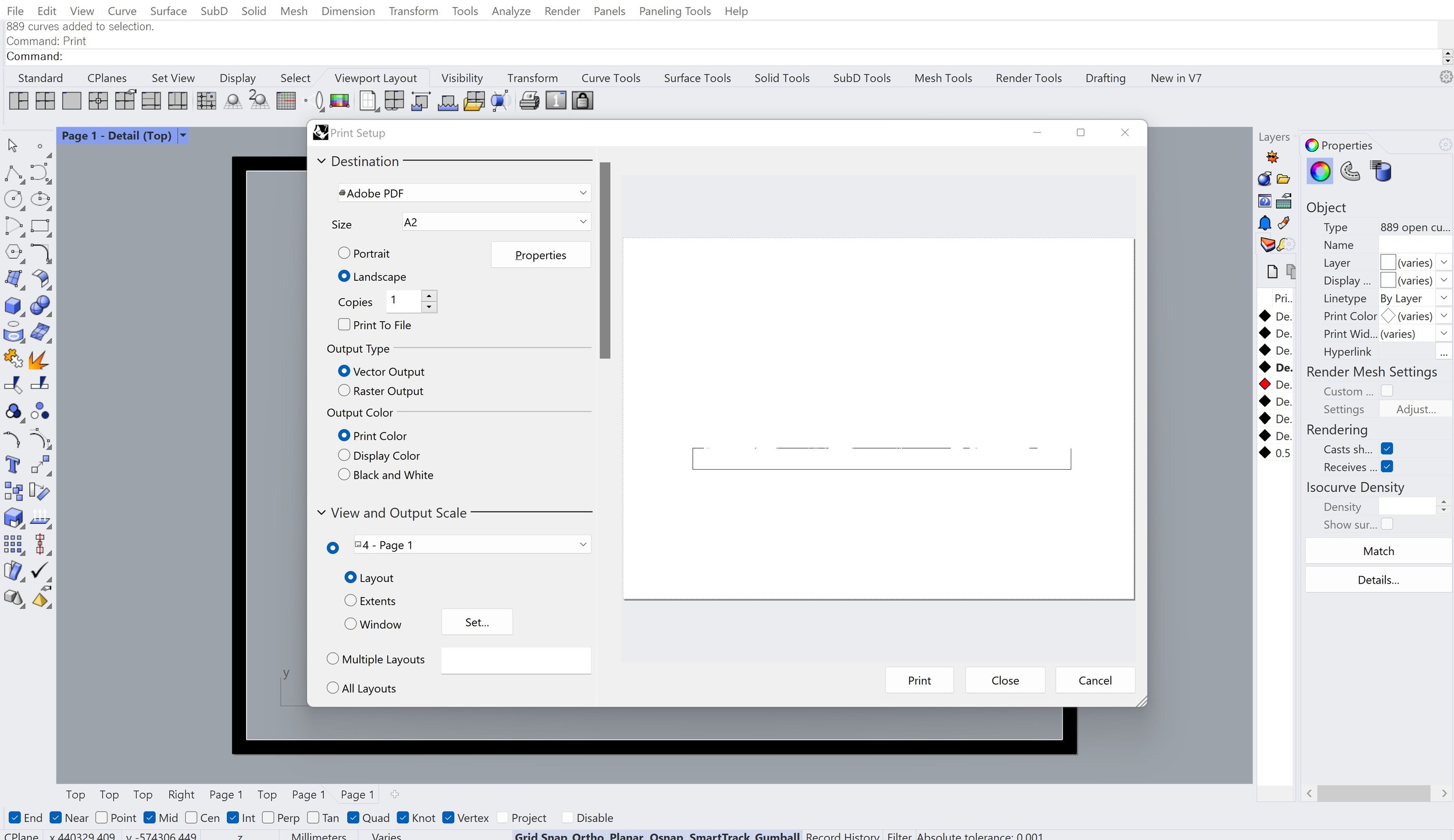Click the color wheel object properties icon
This screenshot has width=1454, height=840.
1320,171
